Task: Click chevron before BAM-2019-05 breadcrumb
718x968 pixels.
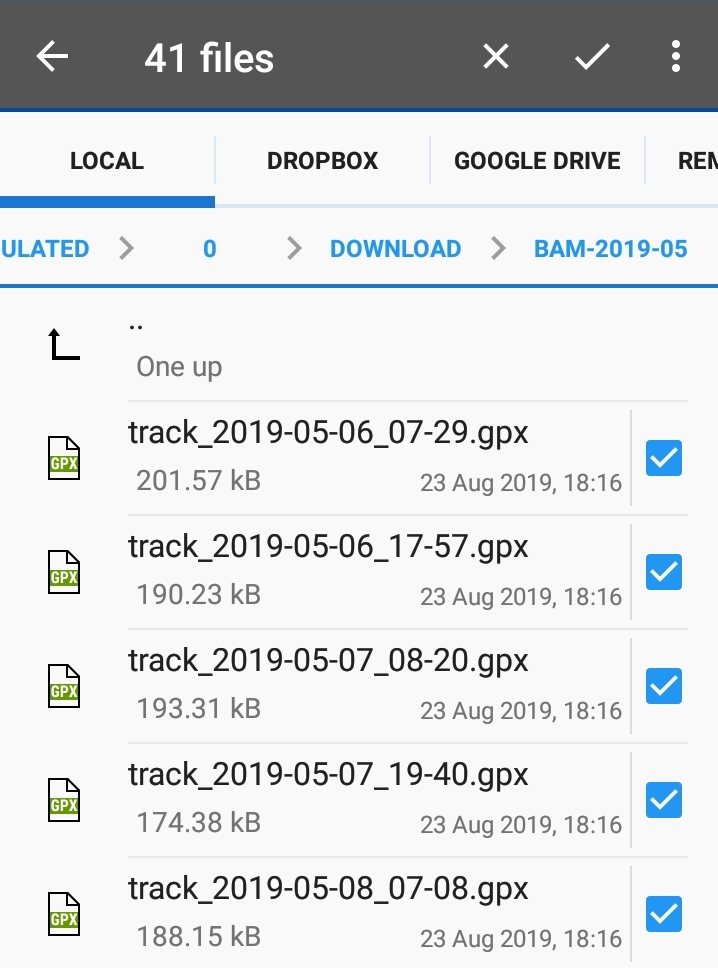Action: pyautogui.click(x=498, y=248)
